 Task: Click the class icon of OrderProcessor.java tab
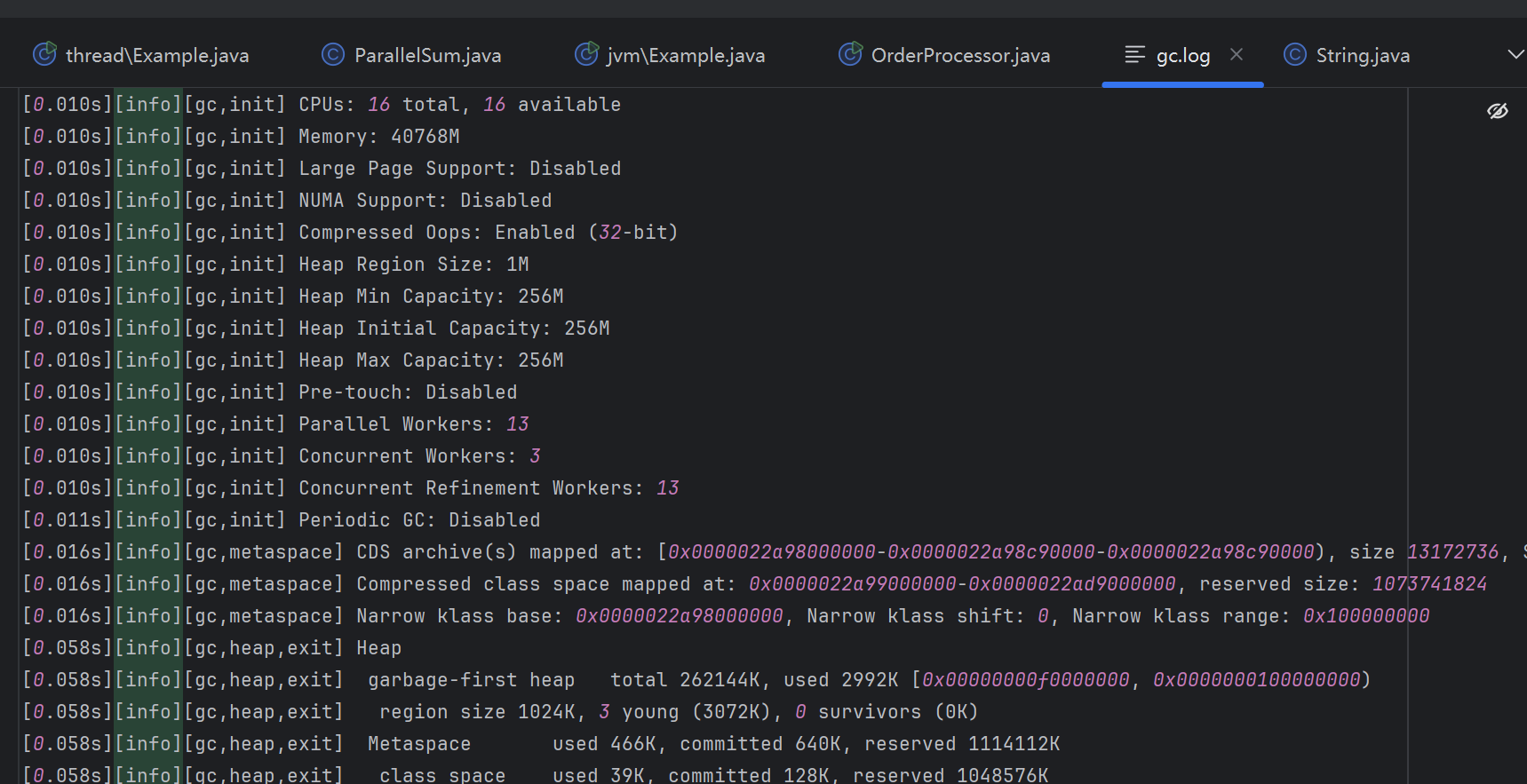pyautogui.click(x=850, y=54)
